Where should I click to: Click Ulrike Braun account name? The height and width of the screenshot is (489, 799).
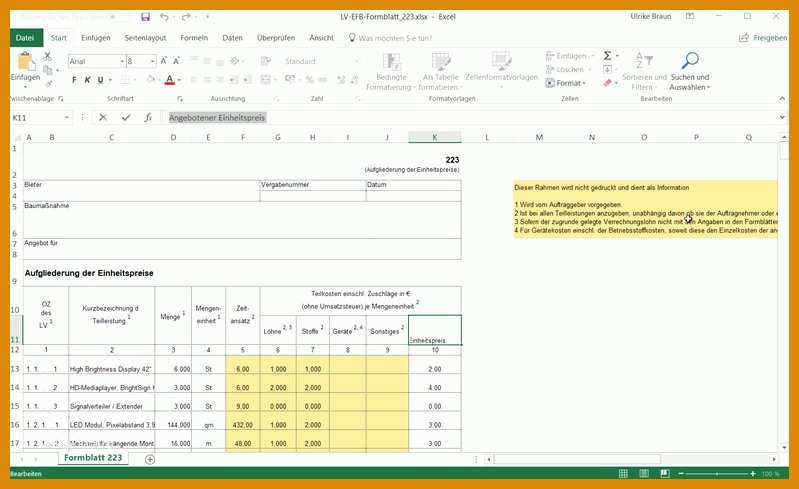[x=651, y=17]
